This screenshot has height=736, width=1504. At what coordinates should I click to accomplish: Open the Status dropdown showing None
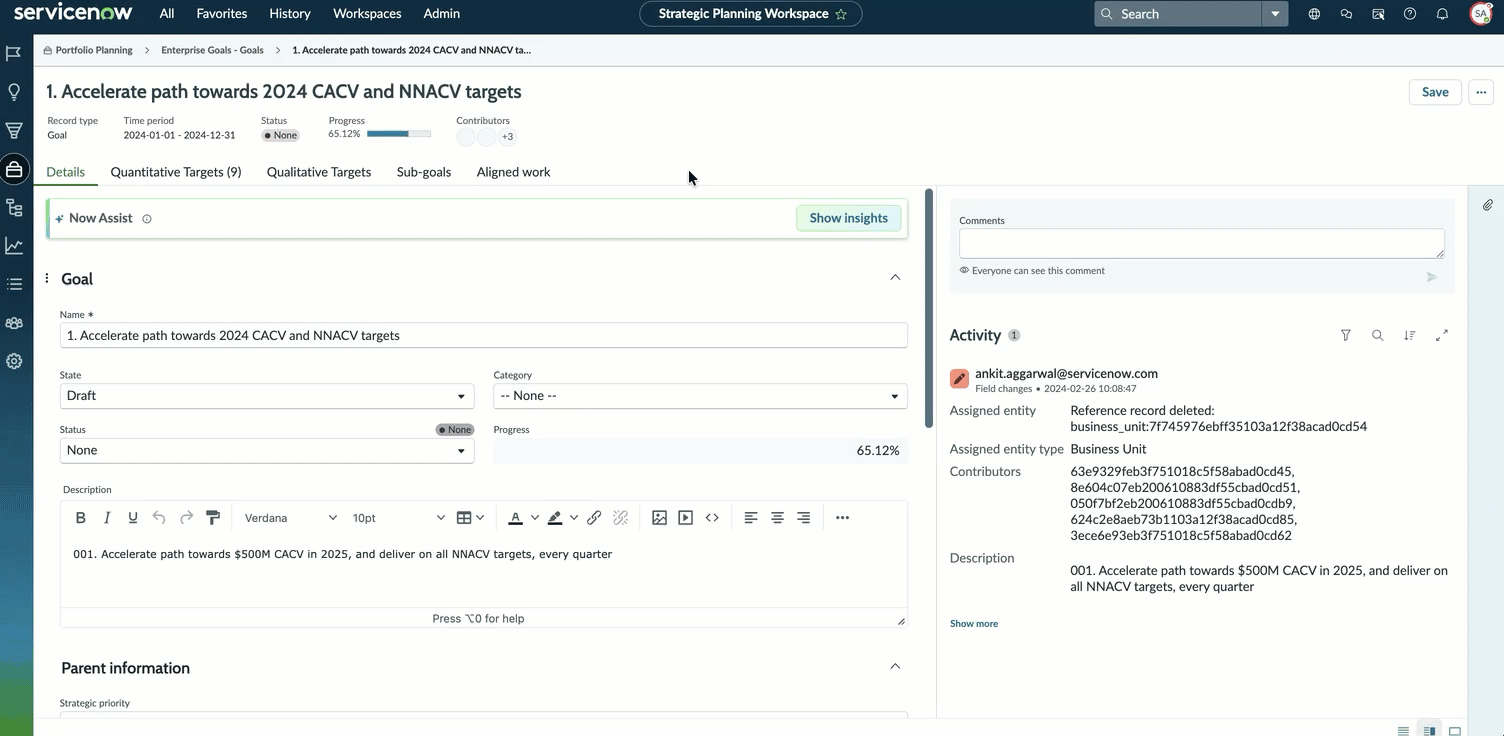click(x=267, y=451)
